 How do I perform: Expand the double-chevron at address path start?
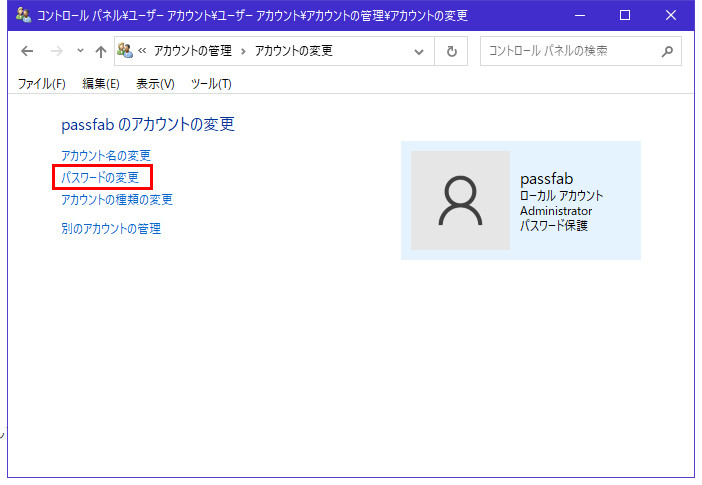point(144,51)
